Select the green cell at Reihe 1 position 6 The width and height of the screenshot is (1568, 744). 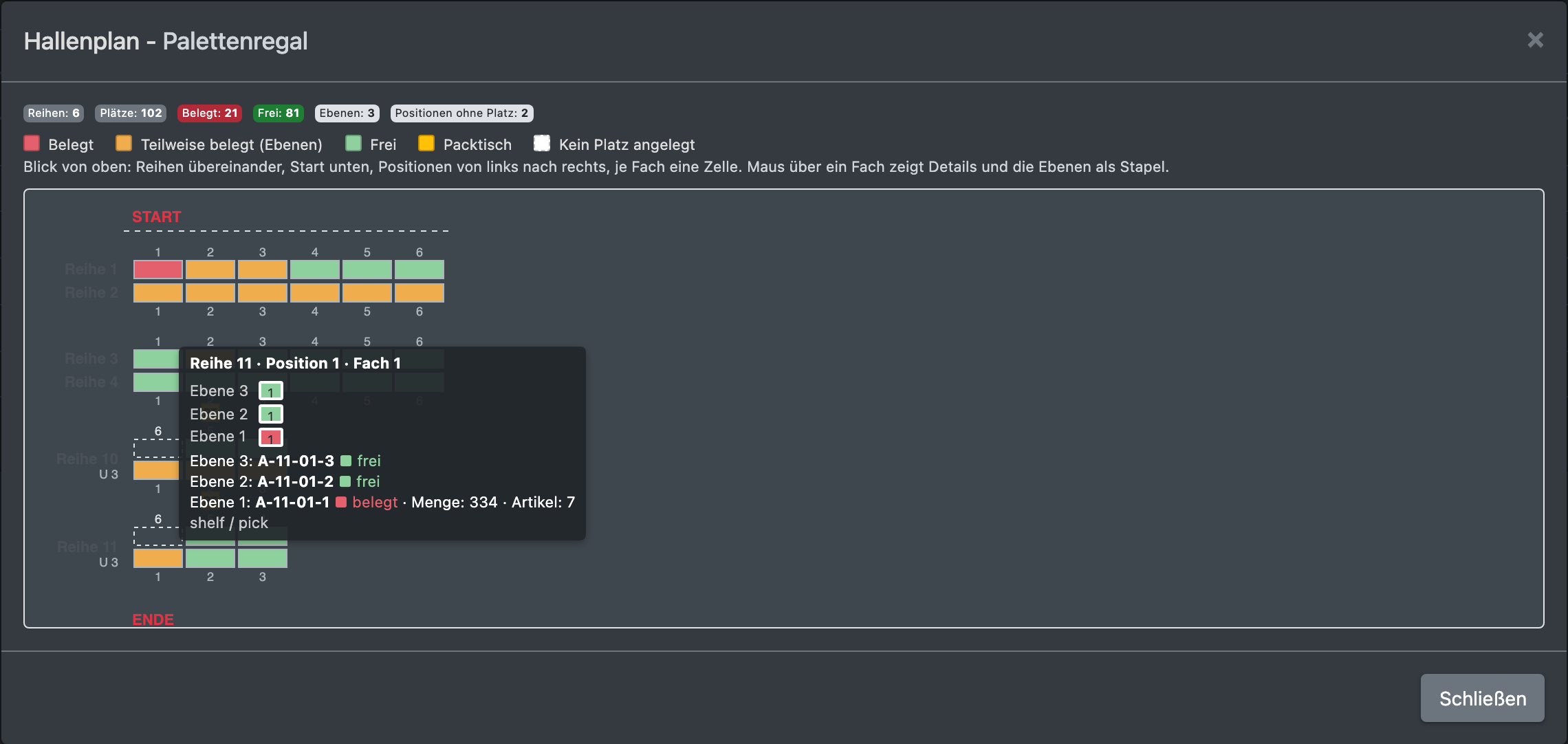(x=420, y=270)
